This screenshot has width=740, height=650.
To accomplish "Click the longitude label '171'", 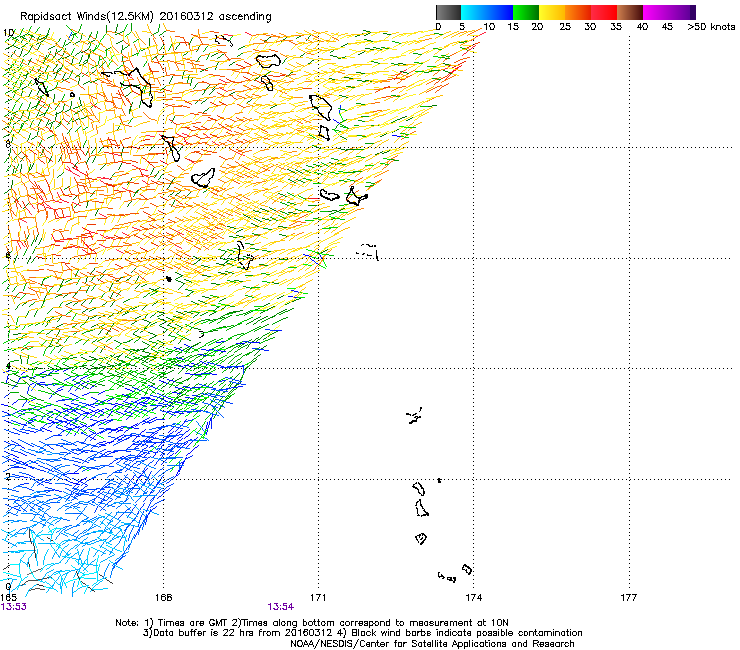I will (x=318, y=598).
